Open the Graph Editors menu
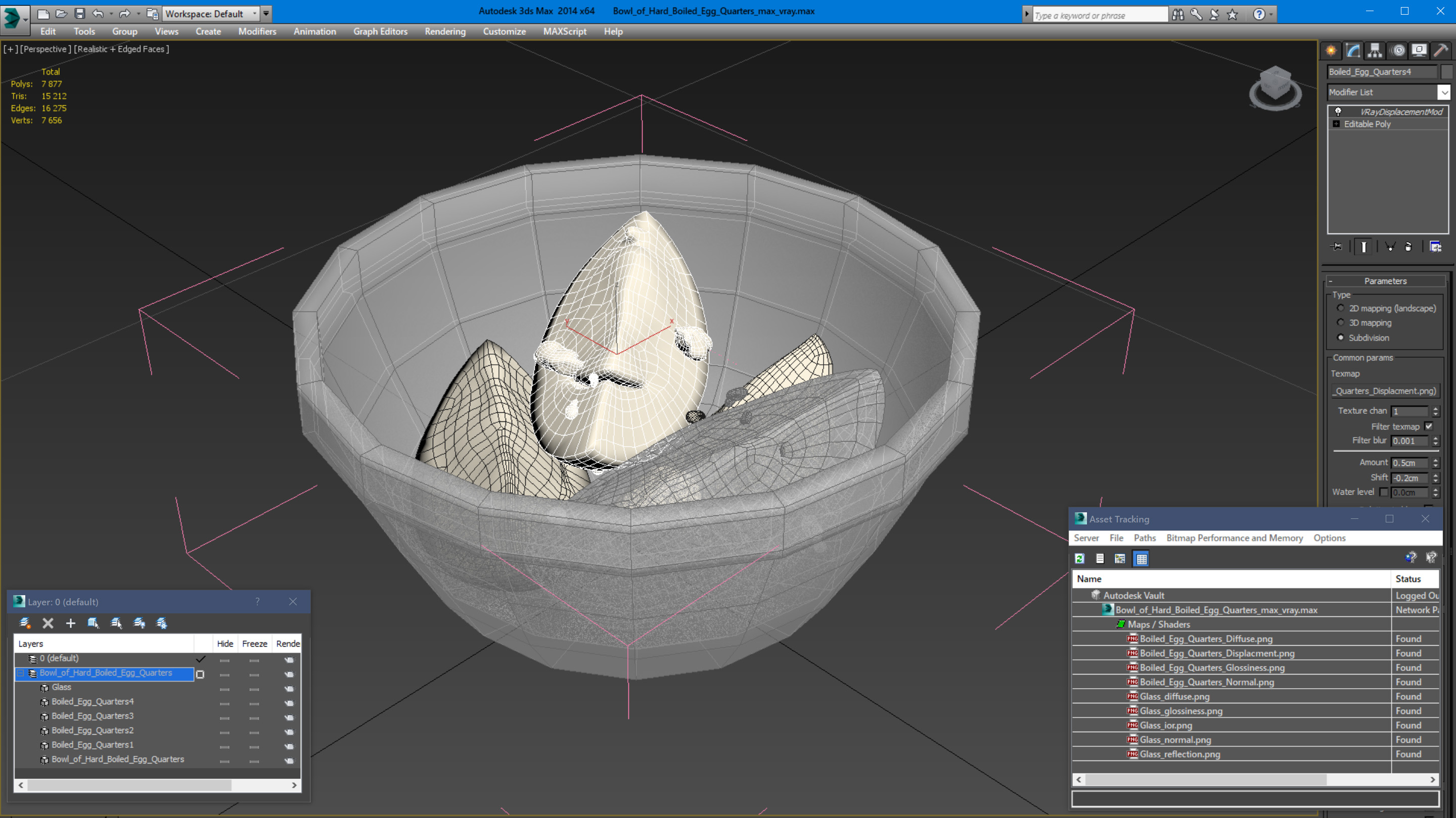 coord(380,32)
